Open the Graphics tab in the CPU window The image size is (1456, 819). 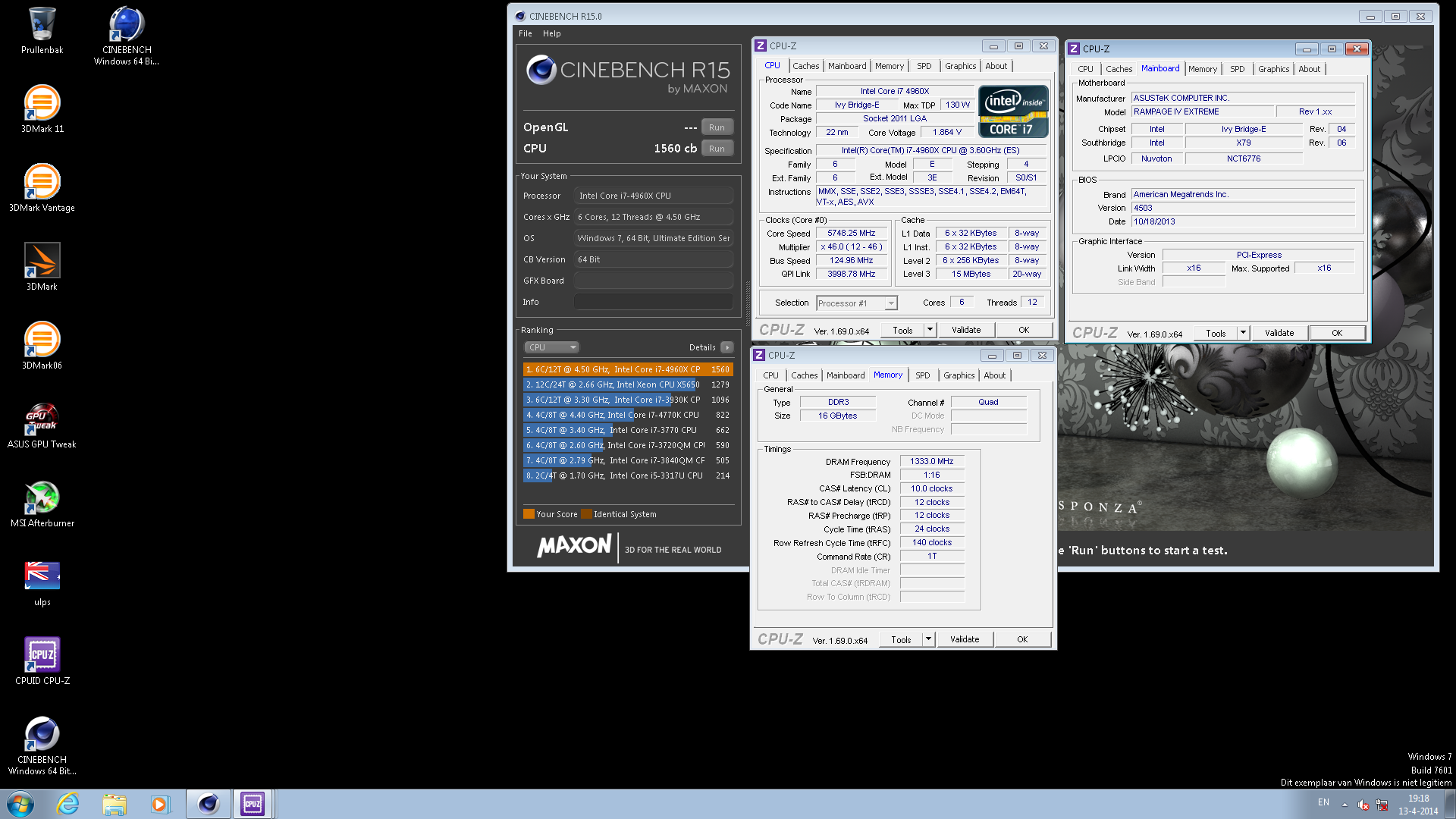(x=960, y=66)
